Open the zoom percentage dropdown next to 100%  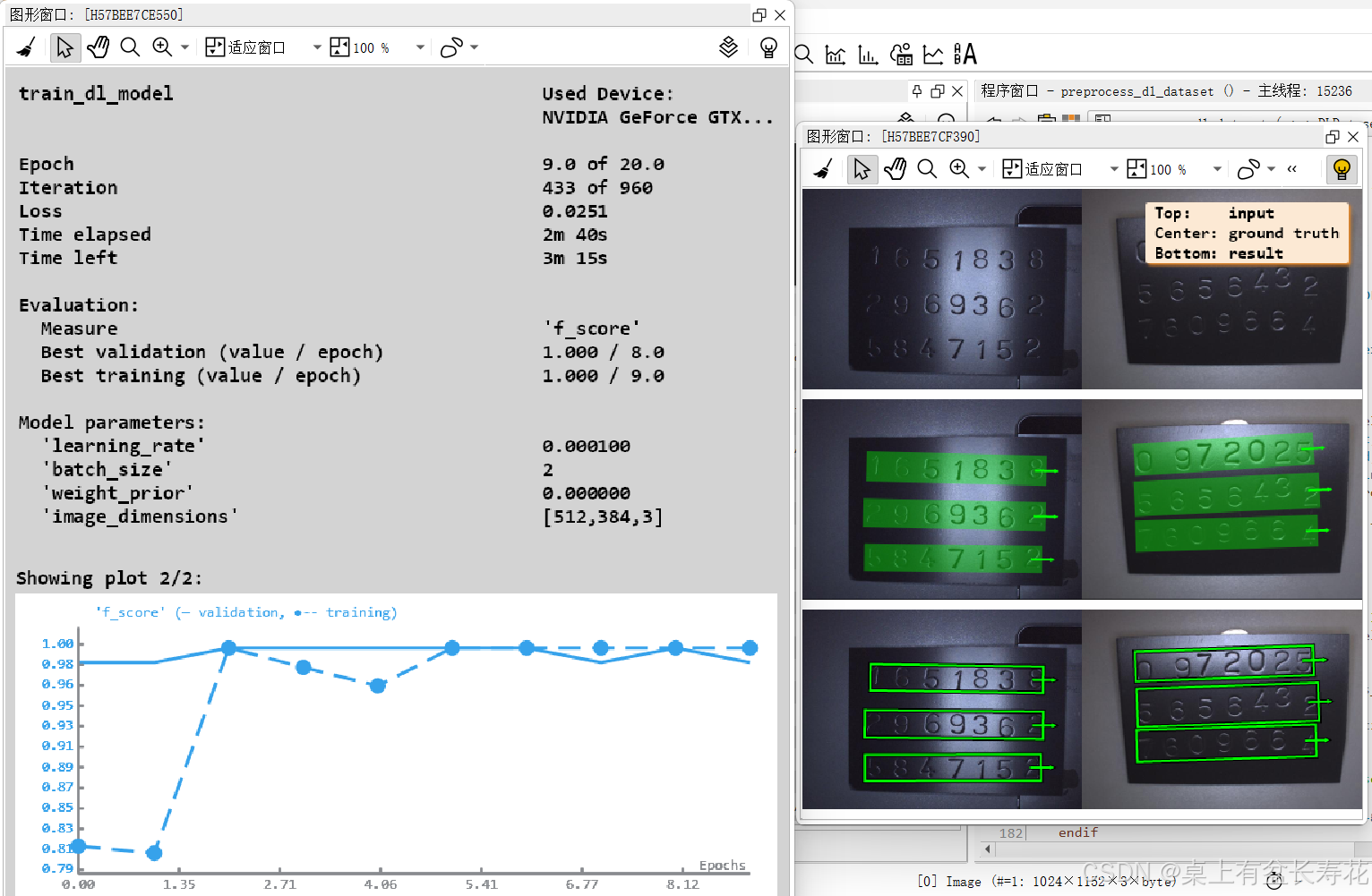tap(418, 47)
